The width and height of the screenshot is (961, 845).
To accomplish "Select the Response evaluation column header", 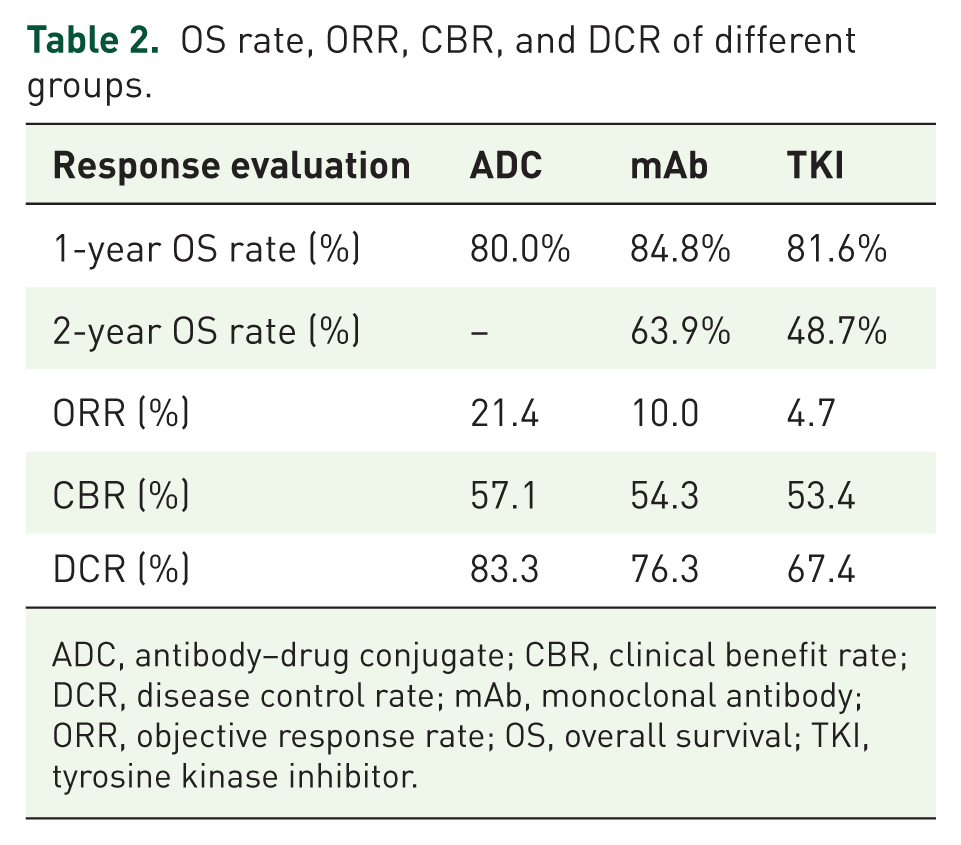I will pos(231,165).
